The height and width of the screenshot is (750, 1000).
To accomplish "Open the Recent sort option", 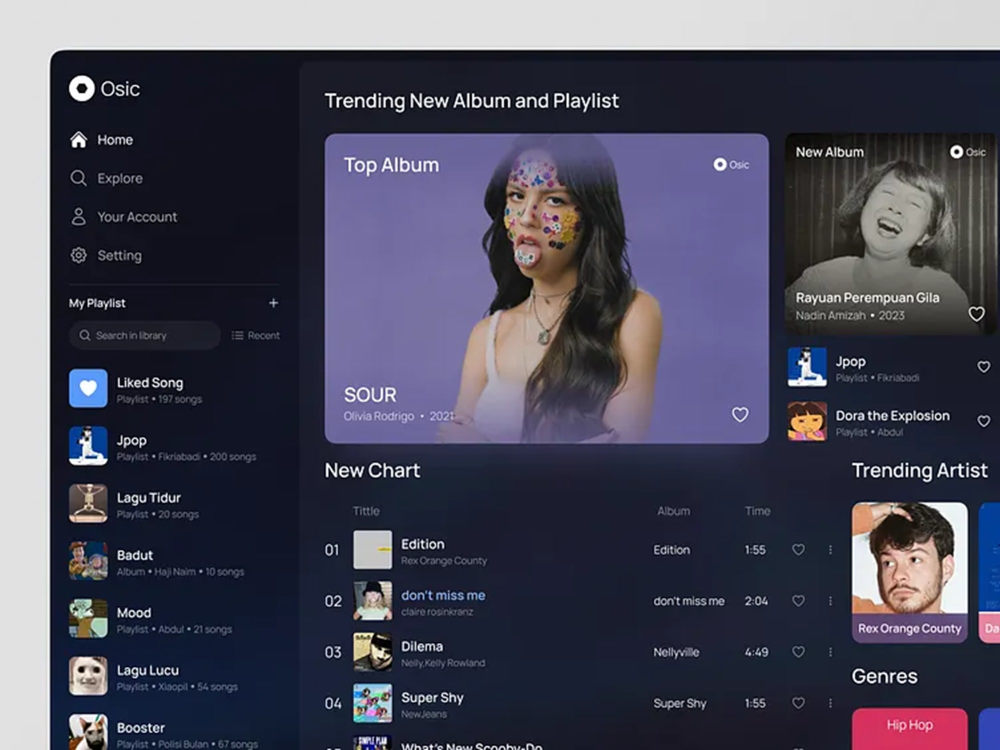I will pos(256,335).
